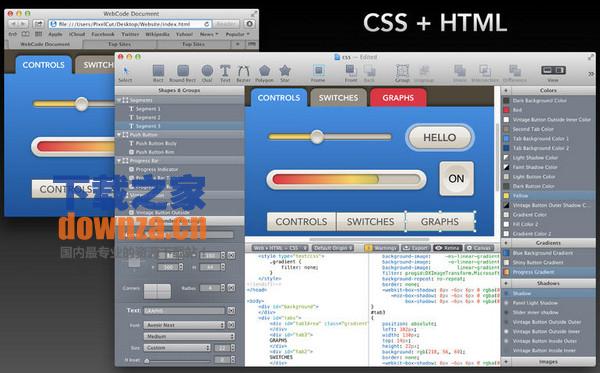This screenshot has height=373, width=600.
Task: Select CONTROLS tab in Safari window
Action: pyautogui.click(x=43, y=65)
